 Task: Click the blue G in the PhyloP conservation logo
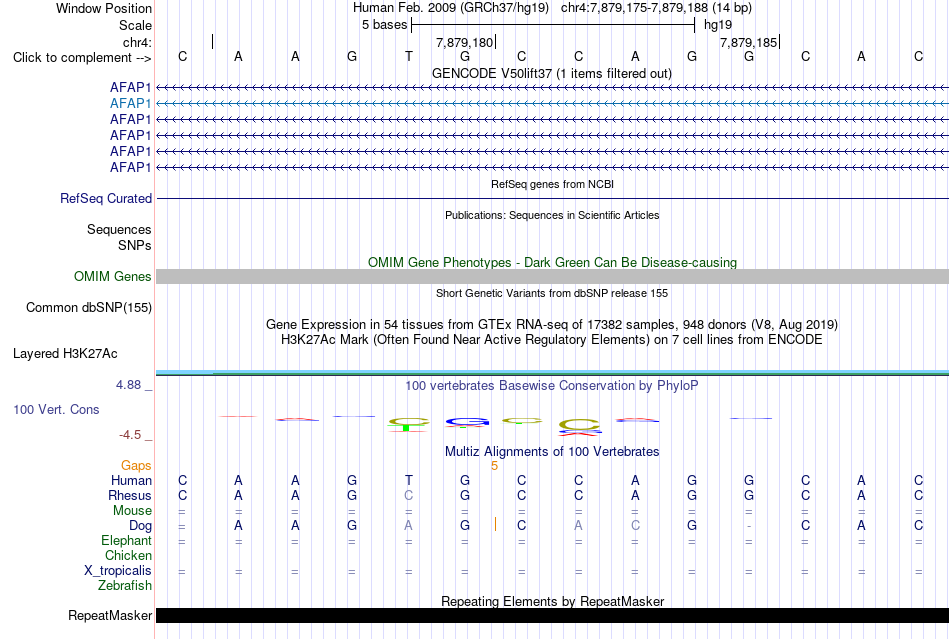tap(467, 422)
